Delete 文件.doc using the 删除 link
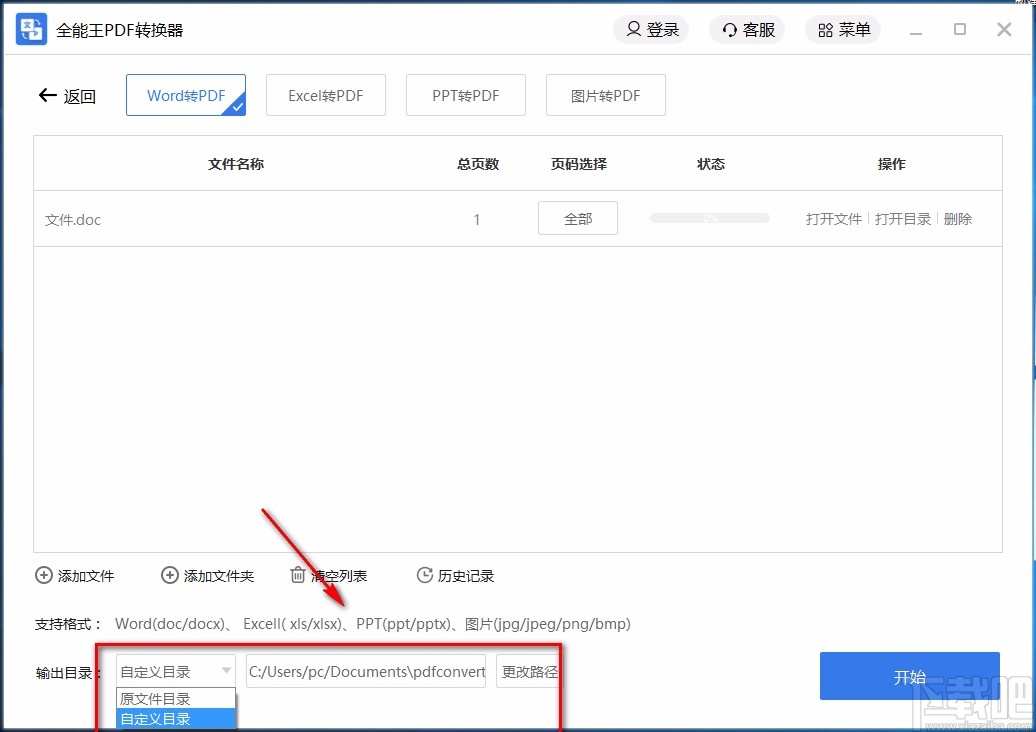The width and height of the screenshot is (1036, 732). [958, 218]
